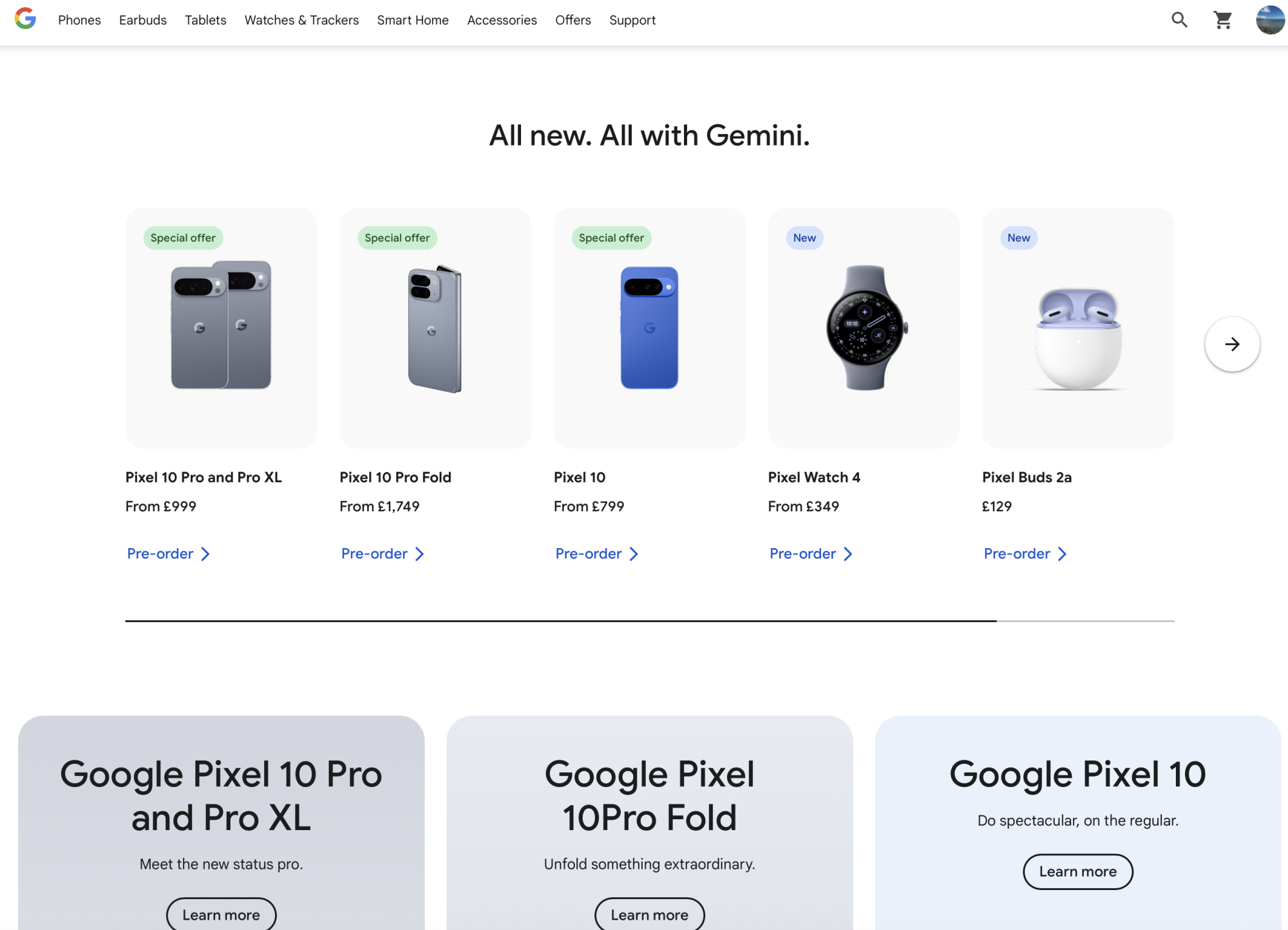
Task: Click Learn more for Pixel 10 Pro Fold
Action: click(649, 915)
